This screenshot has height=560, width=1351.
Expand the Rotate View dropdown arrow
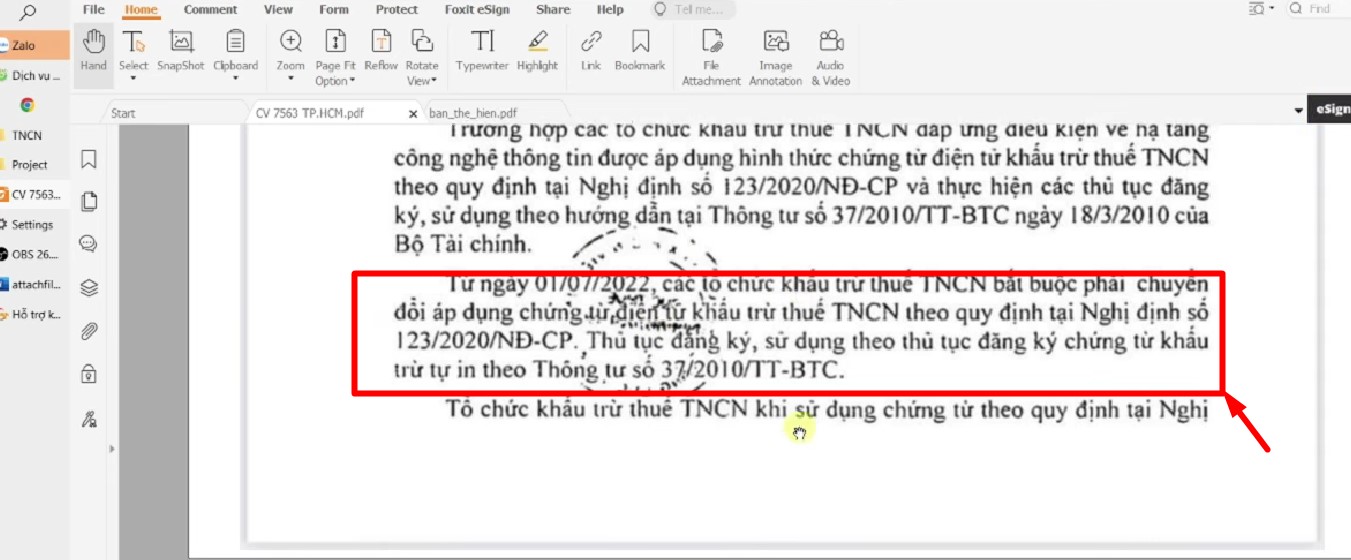(x=436, y=81)
